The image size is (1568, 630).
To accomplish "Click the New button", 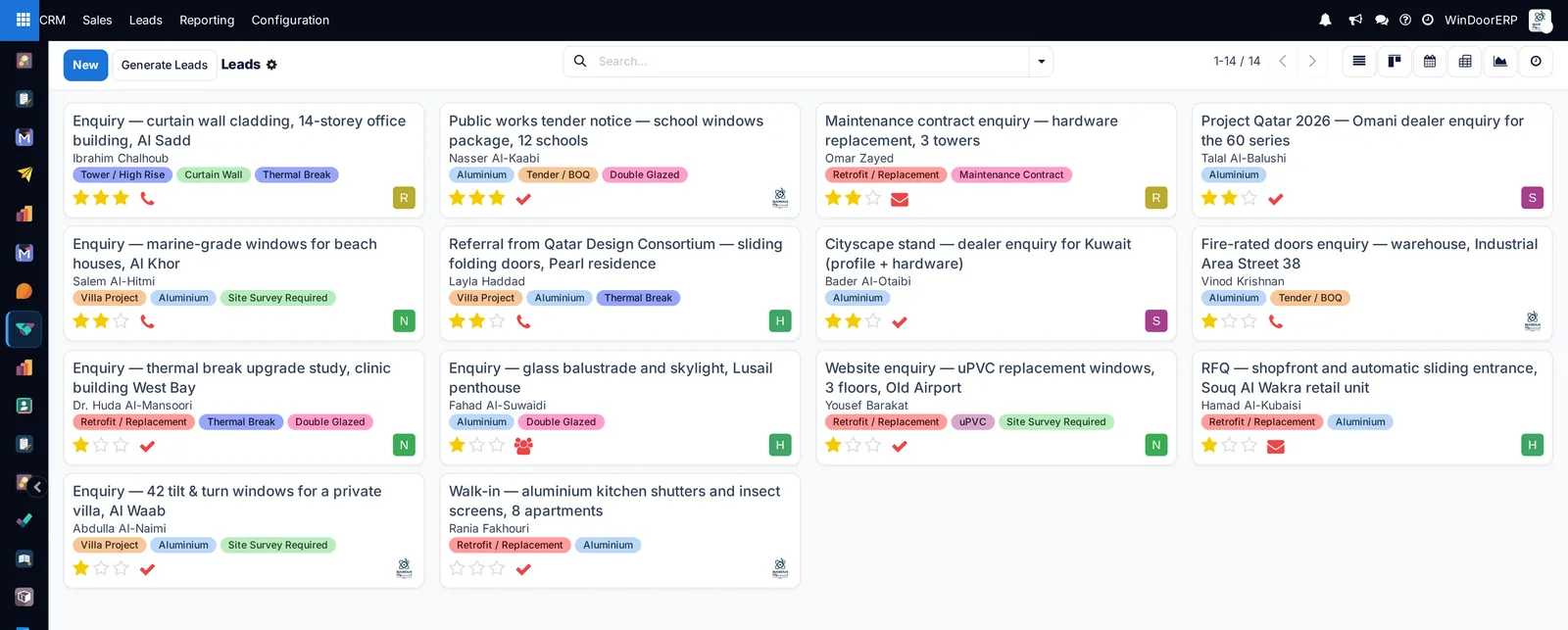I will click(85, 65).
